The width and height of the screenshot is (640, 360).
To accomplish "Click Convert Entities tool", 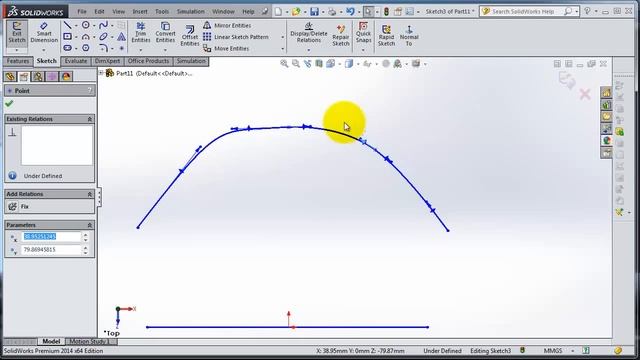I will tap(165, 33).
